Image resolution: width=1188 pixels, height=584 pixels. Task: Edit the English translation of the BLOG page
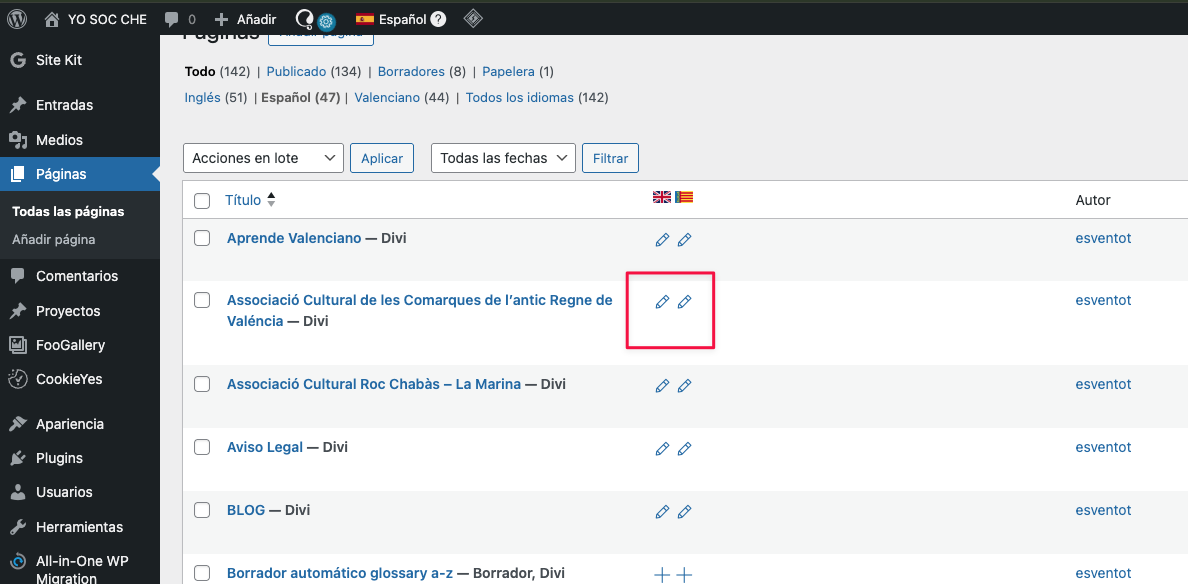[x=662, y=512]
